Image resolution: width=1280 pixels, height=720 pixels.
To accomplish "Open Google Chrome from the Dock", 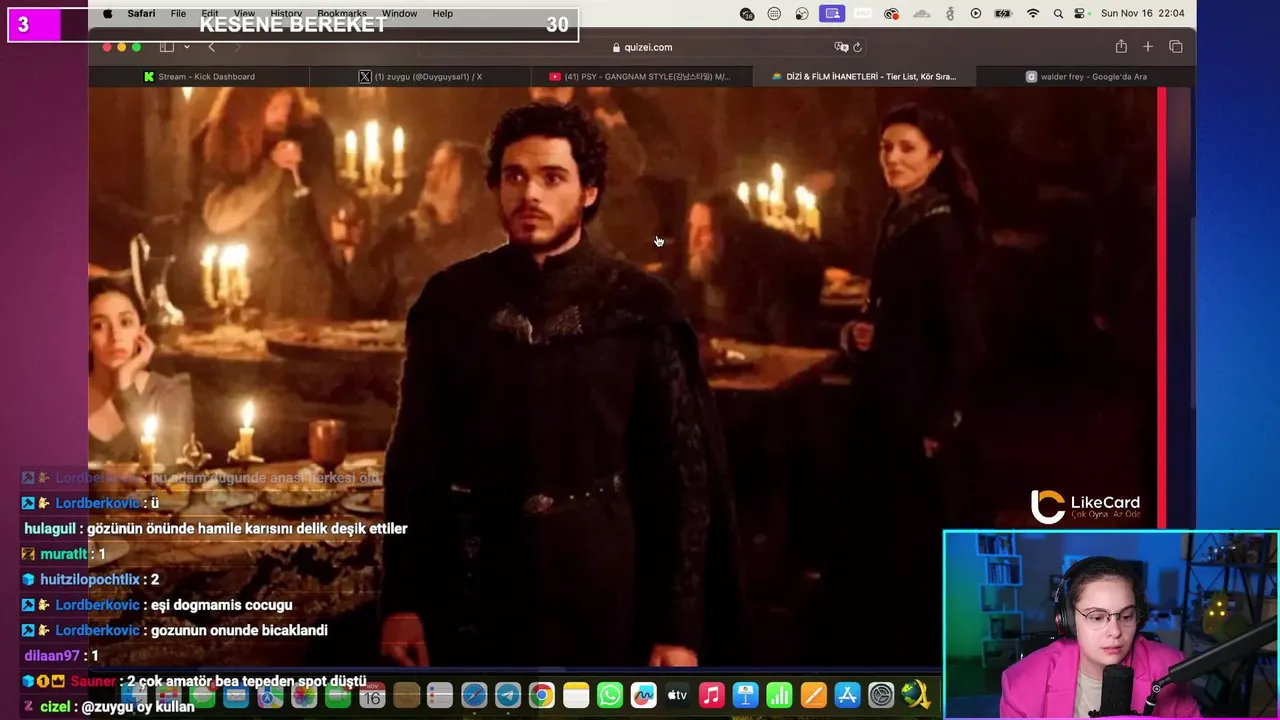I will point(541,695).
